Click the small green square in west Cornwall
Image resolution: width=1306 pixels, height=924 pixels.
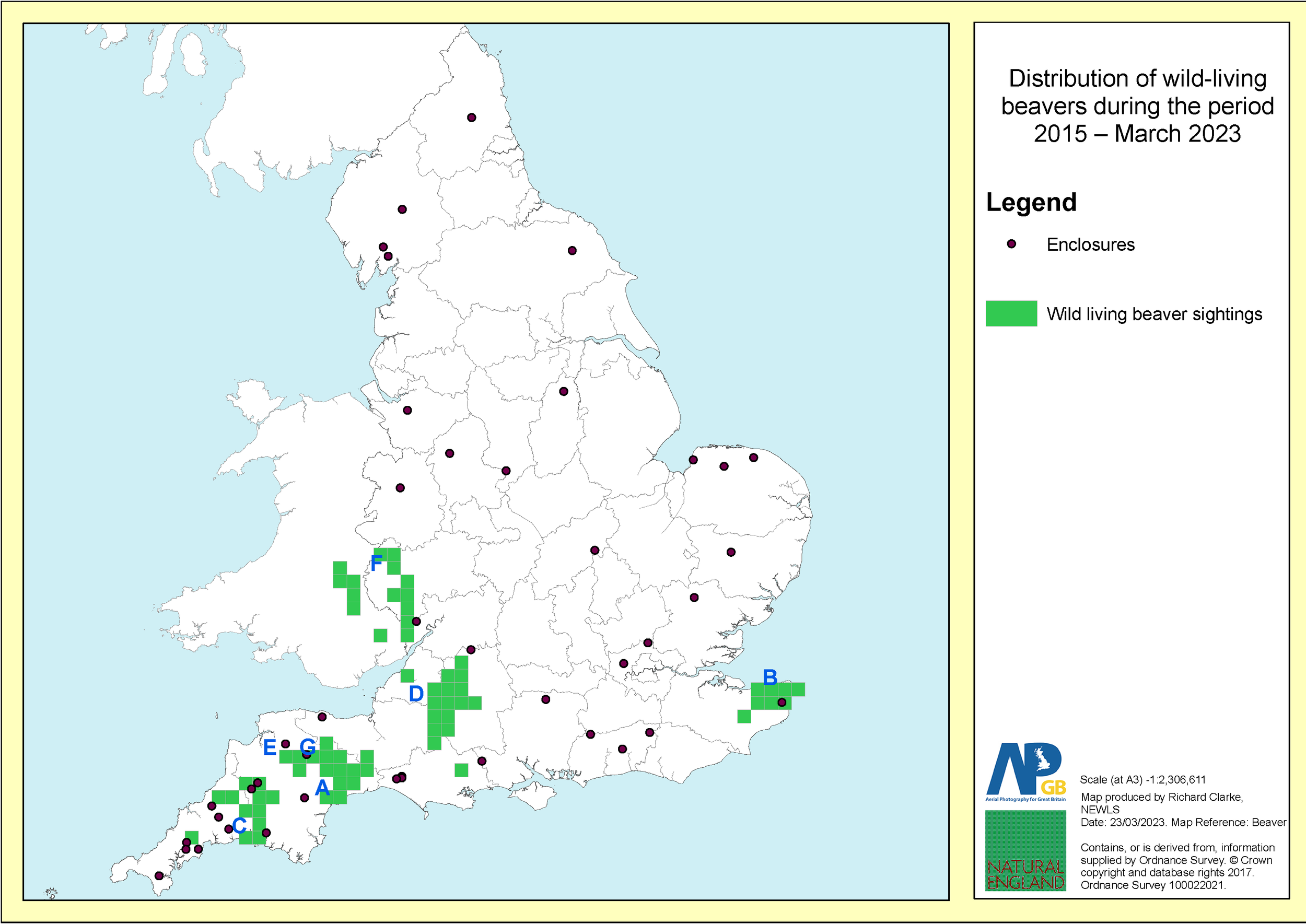(192, 837)
